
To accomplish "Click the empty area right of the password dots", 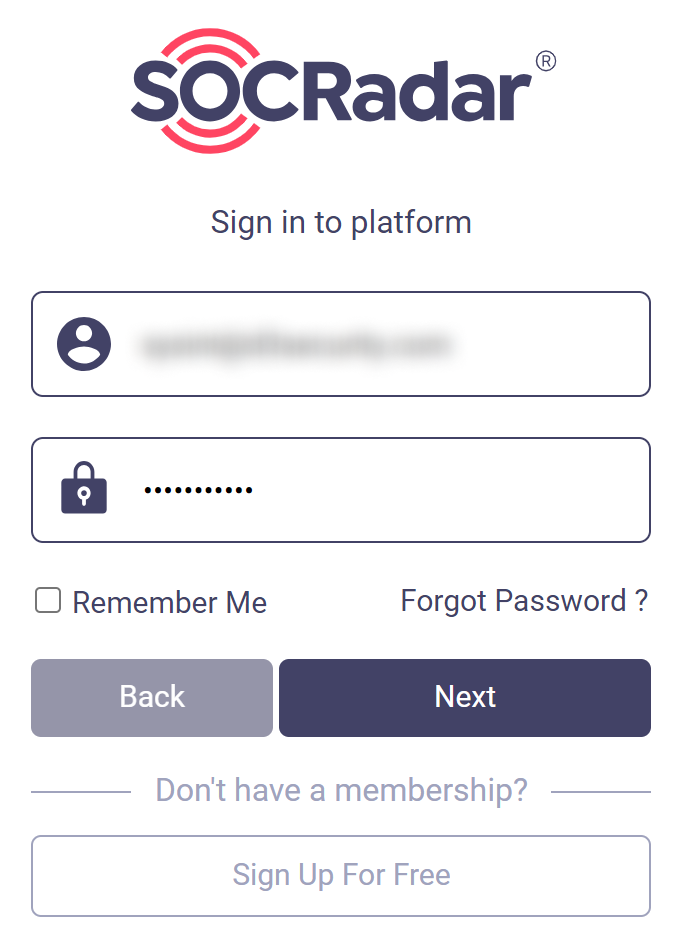I will pyautogui.click(x=450, y=490).
